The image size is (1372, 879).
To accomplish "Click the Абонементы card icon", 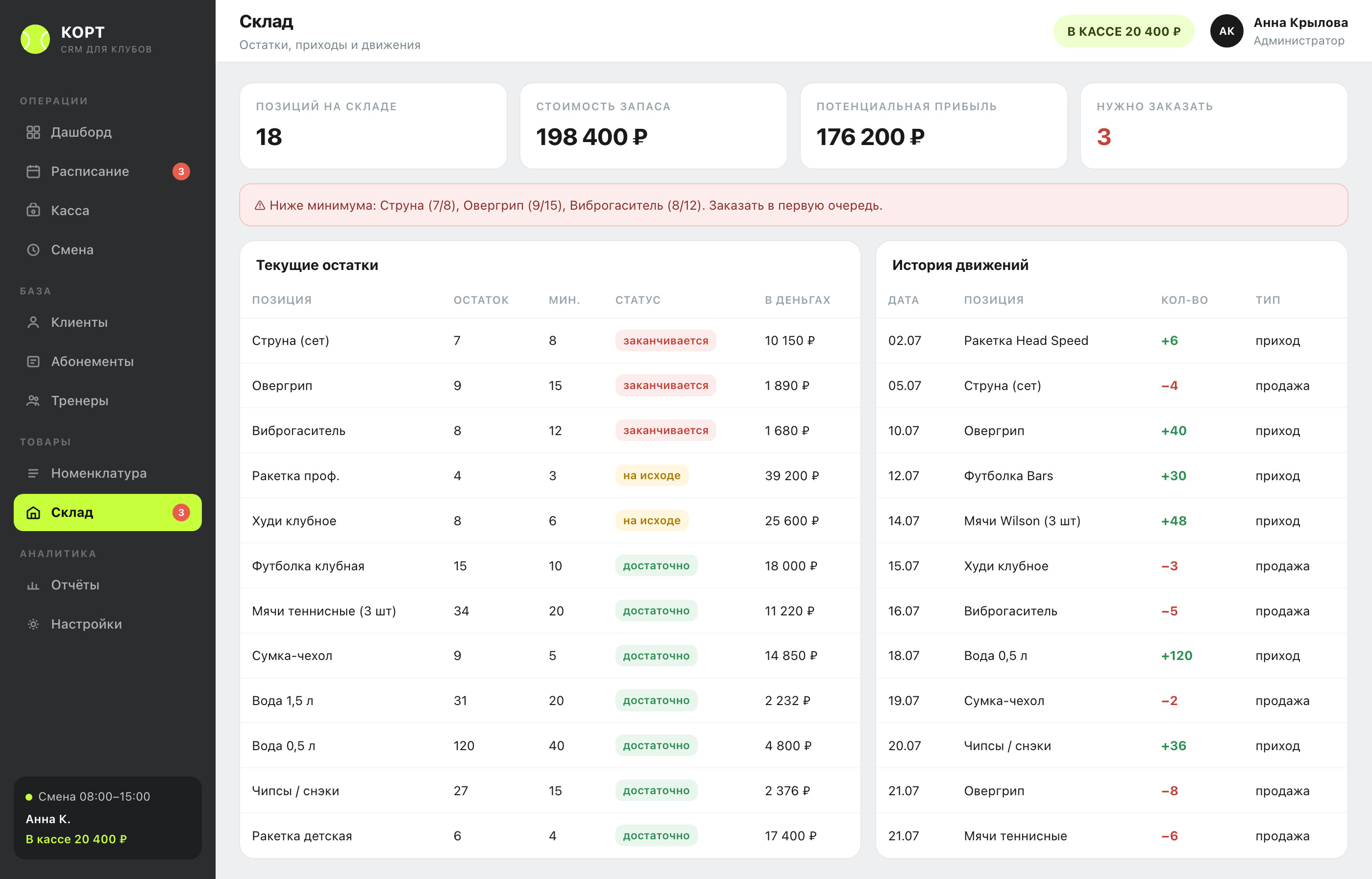I will pos(33,362).
